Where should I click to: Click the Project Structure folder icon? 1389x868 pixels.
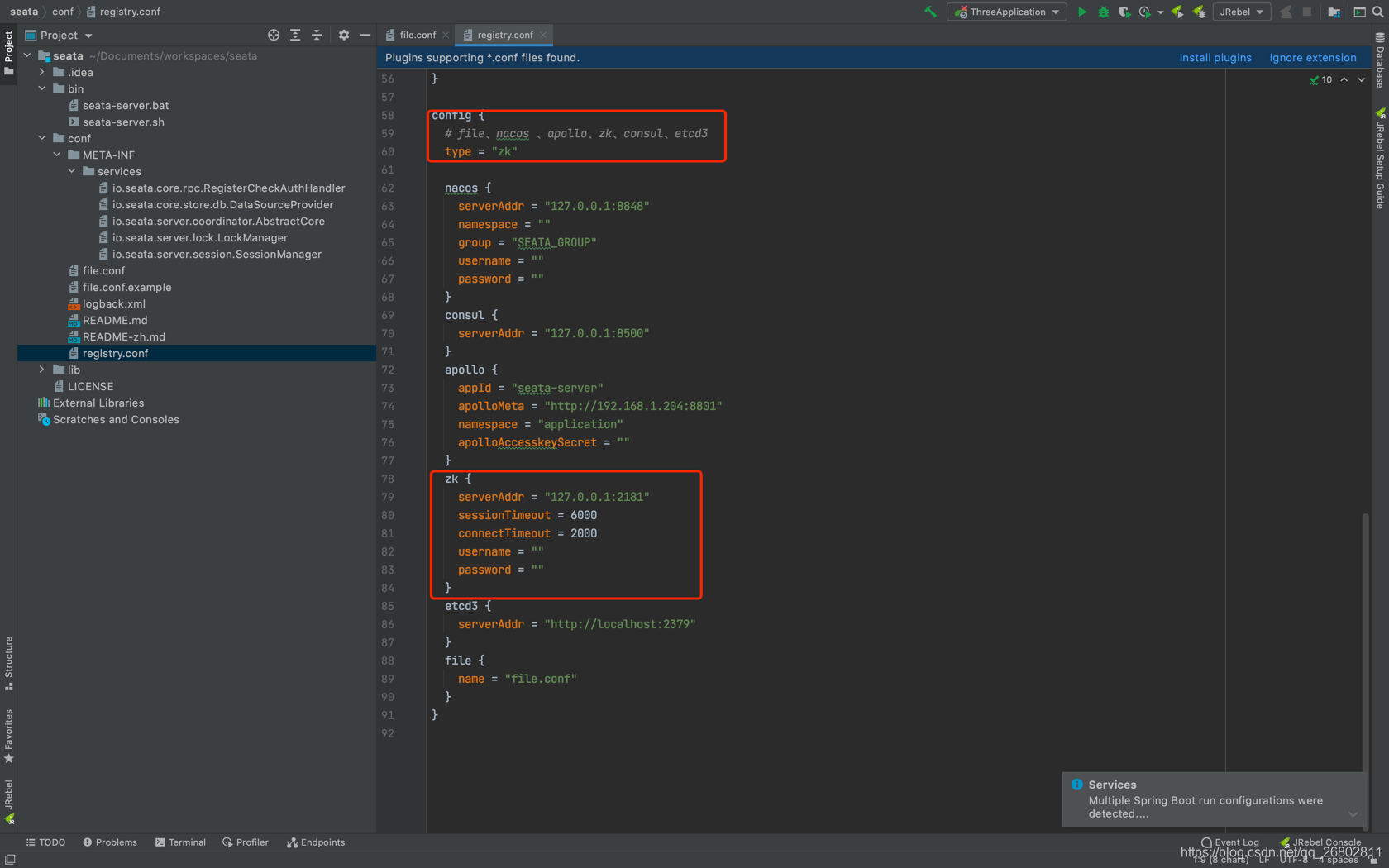(x=1334, y=12)
